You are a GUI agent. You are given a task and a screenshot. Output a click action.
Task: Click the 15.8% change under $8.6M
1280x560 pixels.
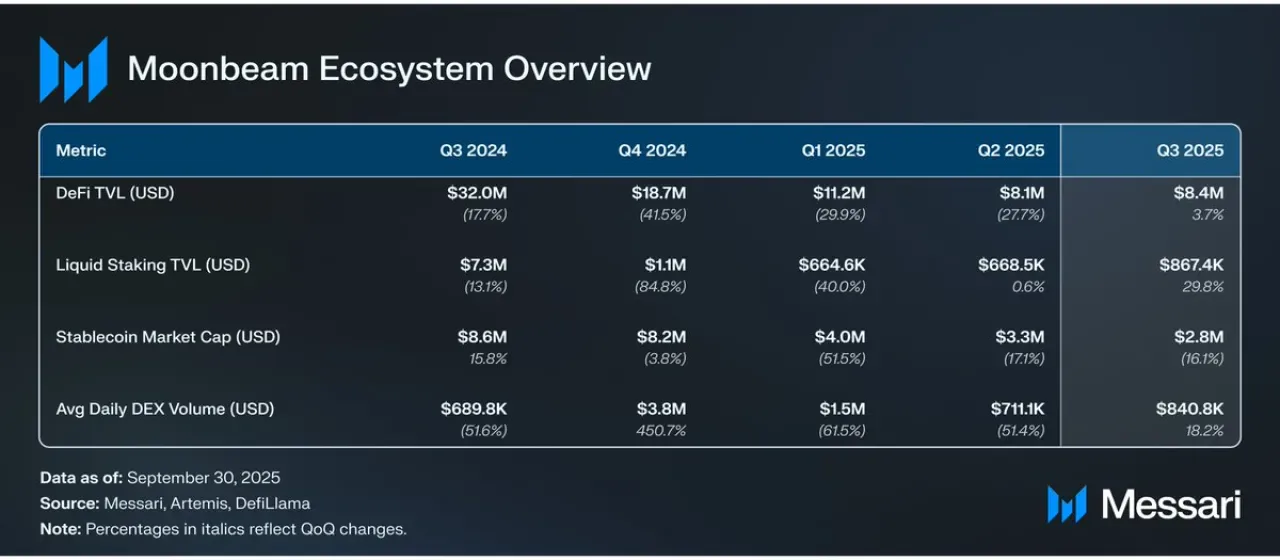(489, 359)
